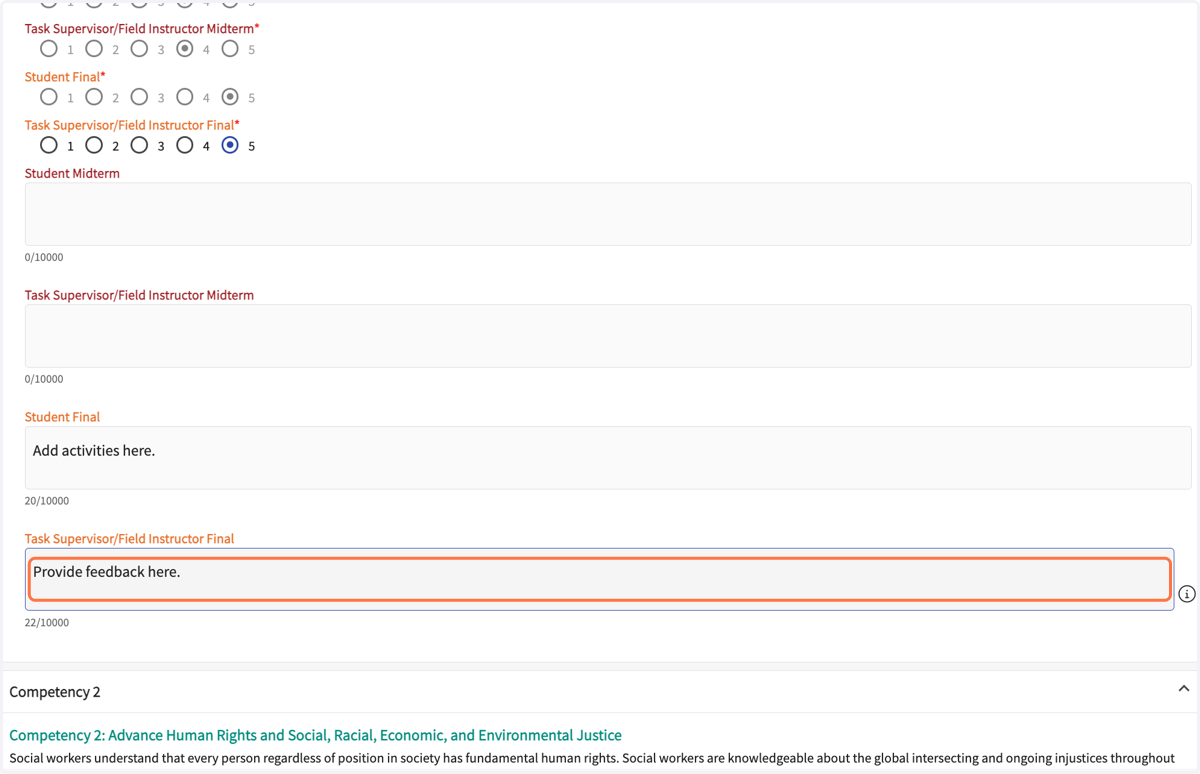
Task: Choose rating 2 for Student Final
Action: [94, 97]
